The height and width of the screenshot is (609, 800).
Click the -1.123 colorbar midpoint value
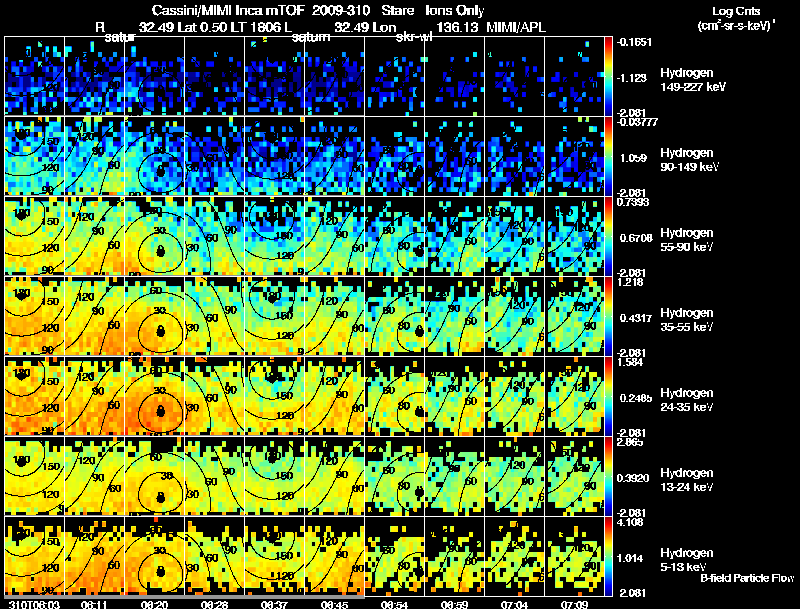(632, 78)
